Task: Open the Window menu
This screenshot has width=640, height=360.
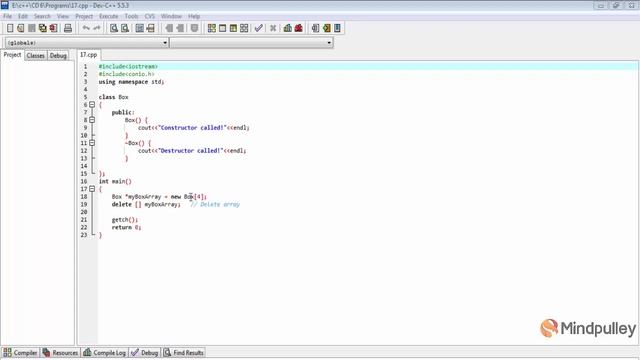Action: (171, 16)
